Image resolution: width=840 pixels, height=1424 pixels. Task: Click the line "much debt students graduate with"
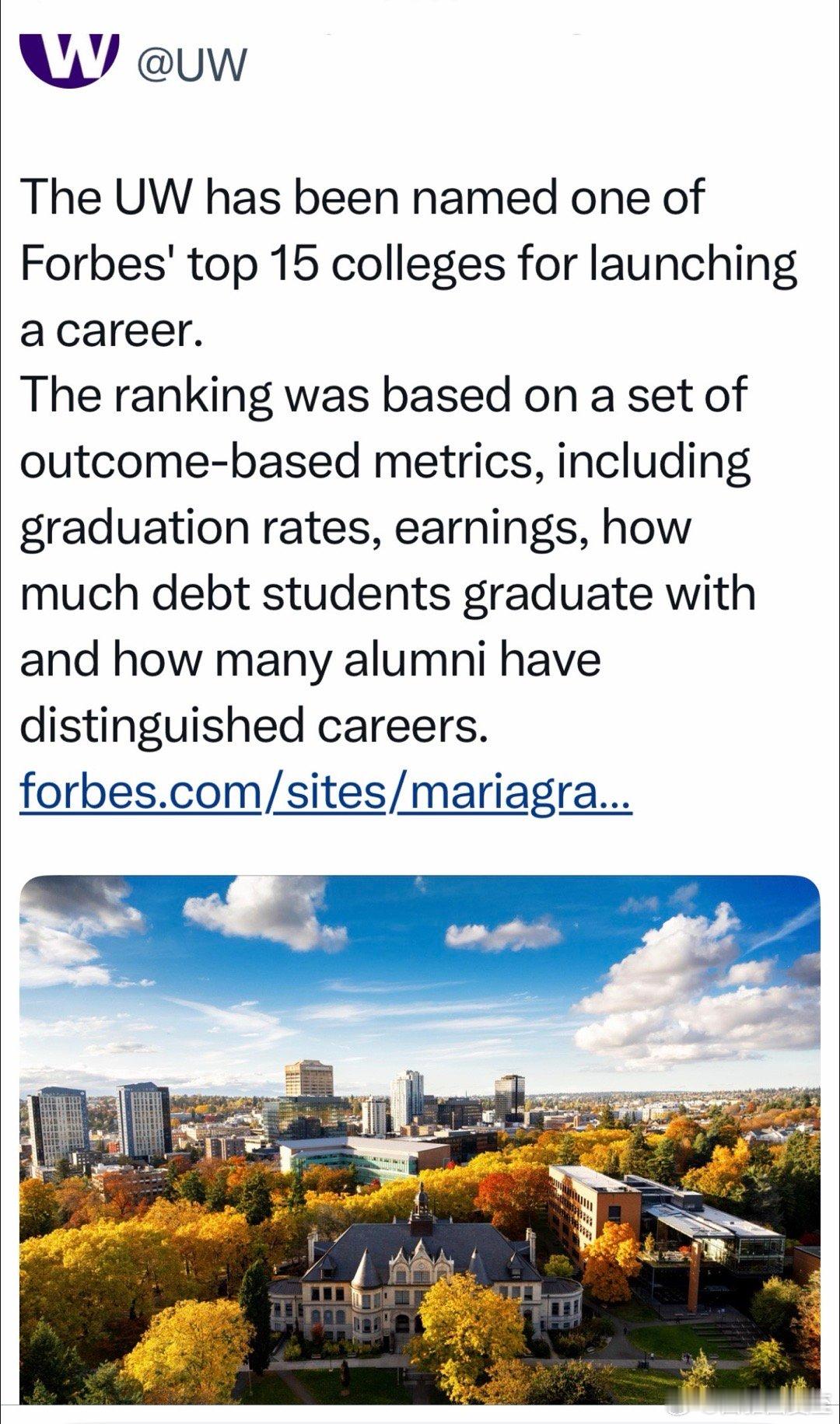387,593
